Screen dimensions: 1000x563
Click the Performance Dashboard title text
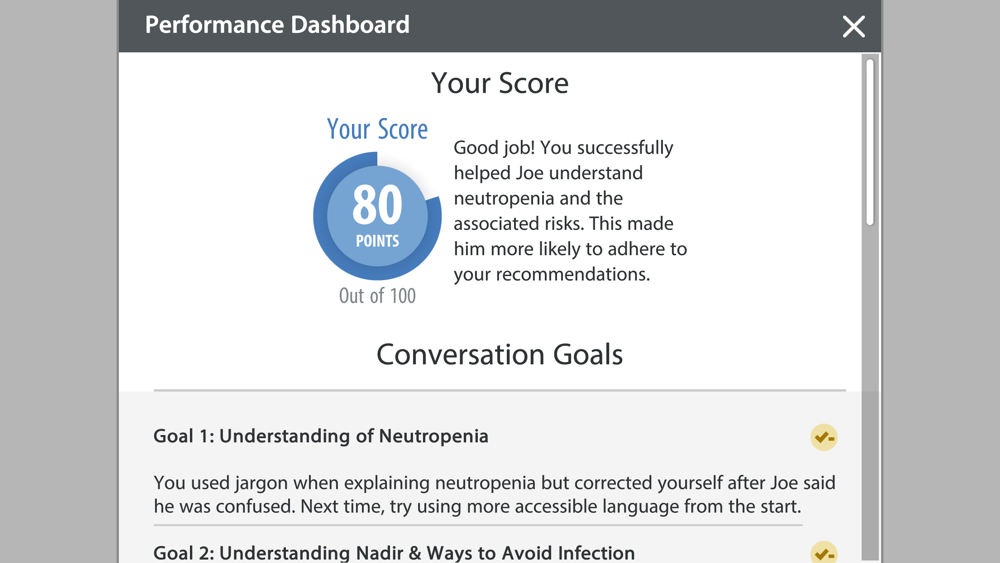pyautogui.click(x=277, y=25)
